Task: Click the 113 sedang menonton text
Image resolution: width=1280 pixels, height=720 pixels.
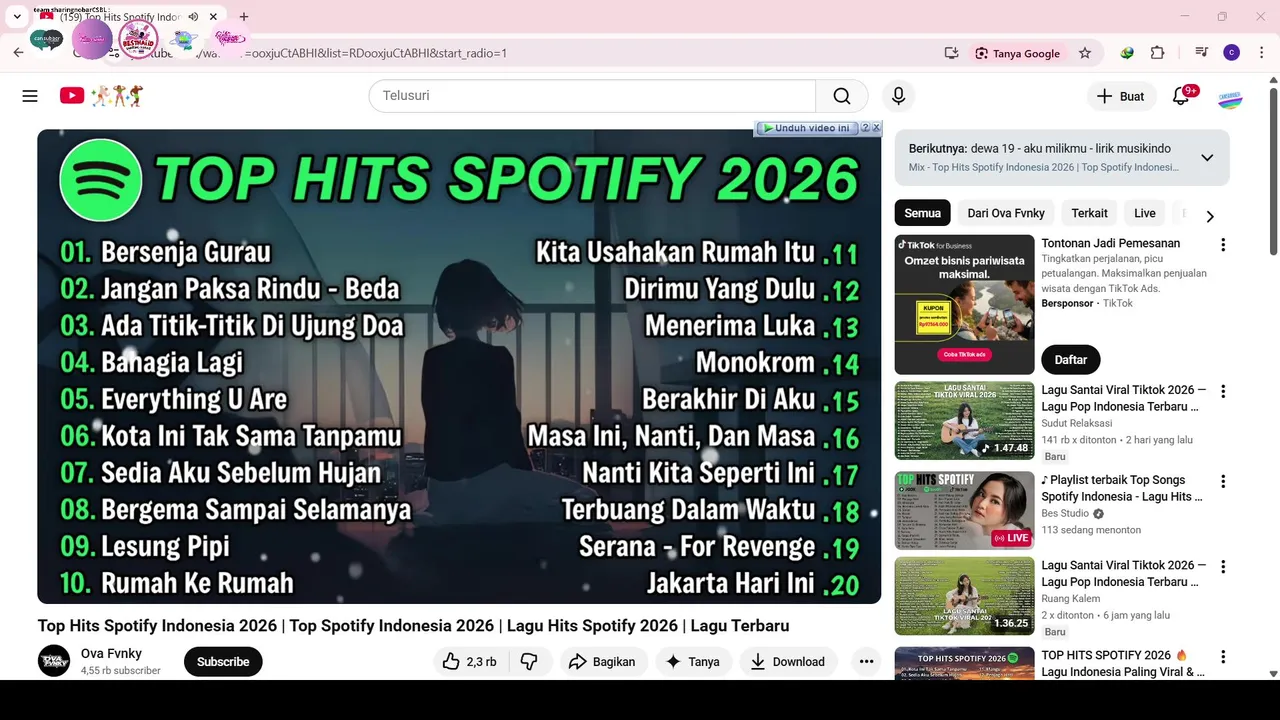Action: pos(1091,530)
